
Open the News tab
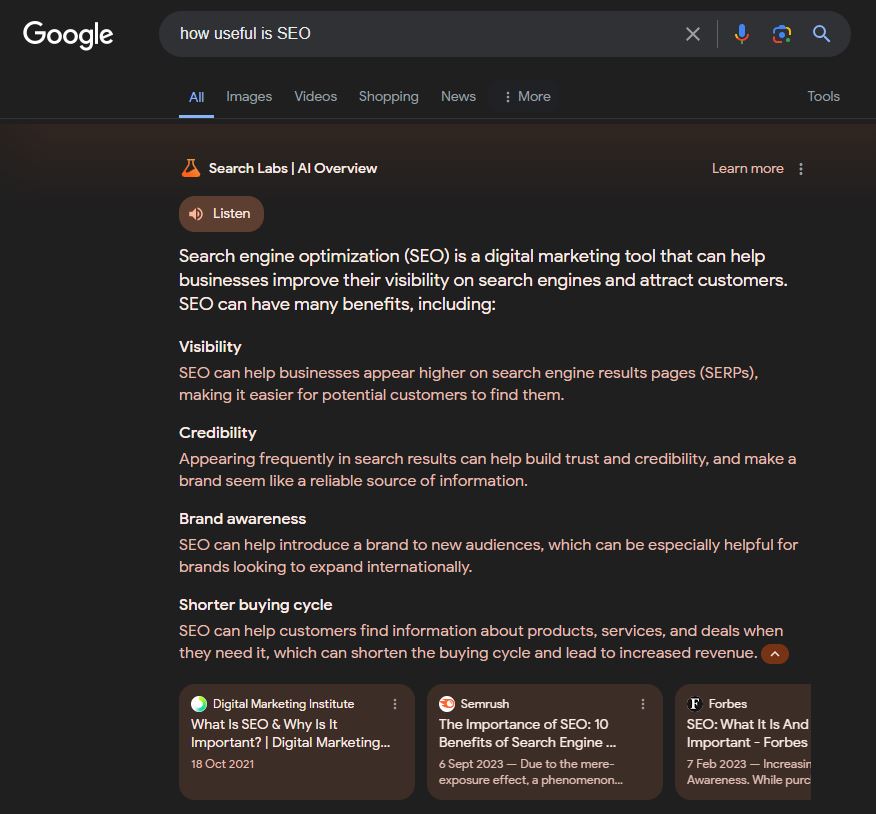[x=458, y=97]
